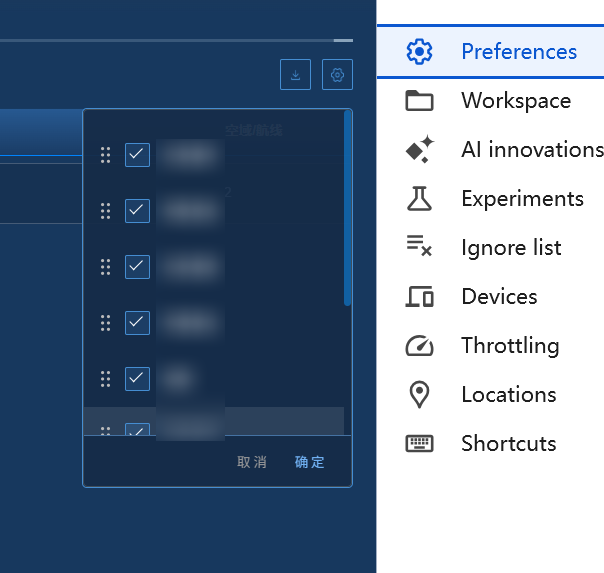Click the Shortcuts keyboard icon
The width and height of the screenshot is (604, 573).
[419, 443]
